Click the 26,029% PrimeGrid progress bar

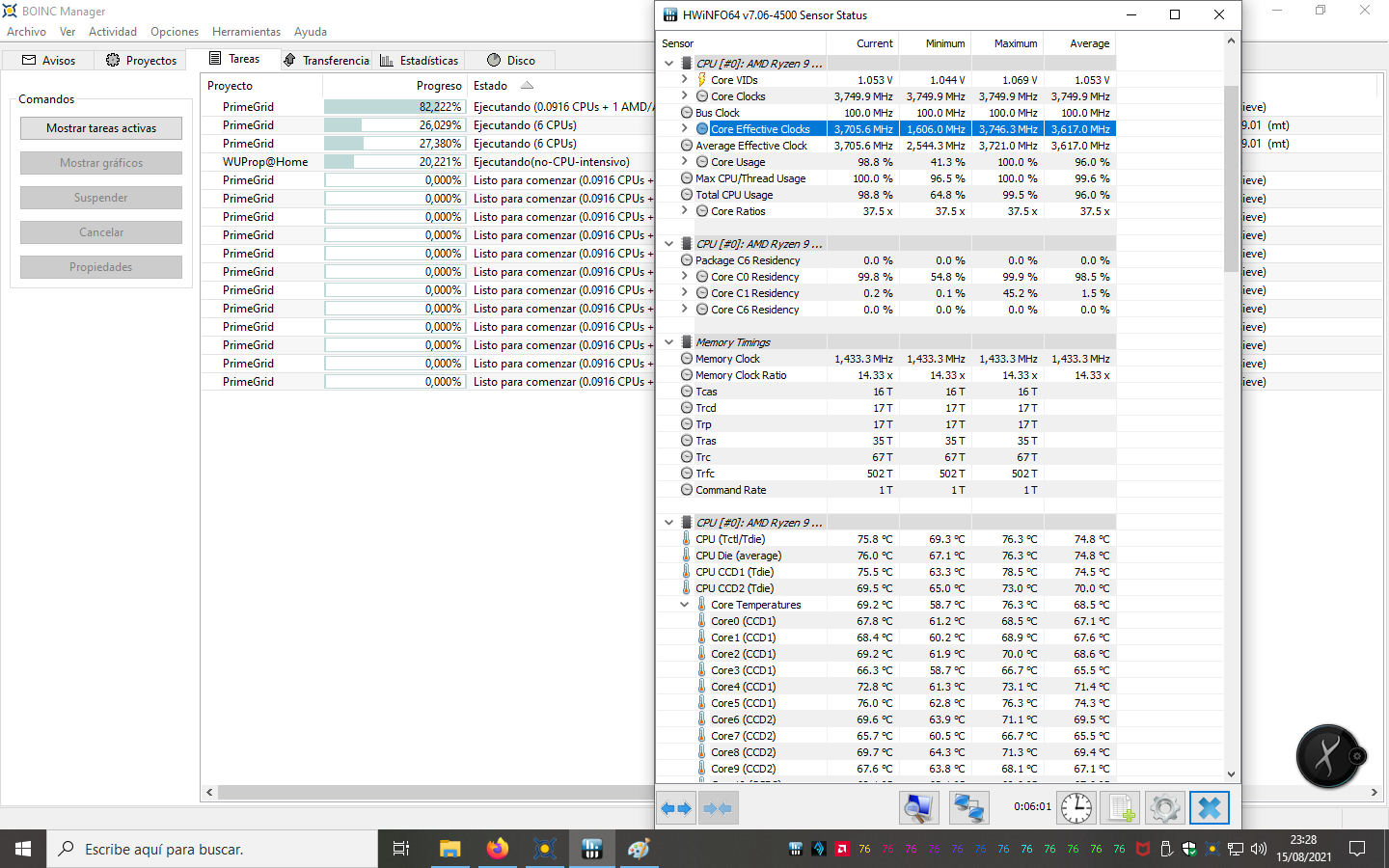395,125
